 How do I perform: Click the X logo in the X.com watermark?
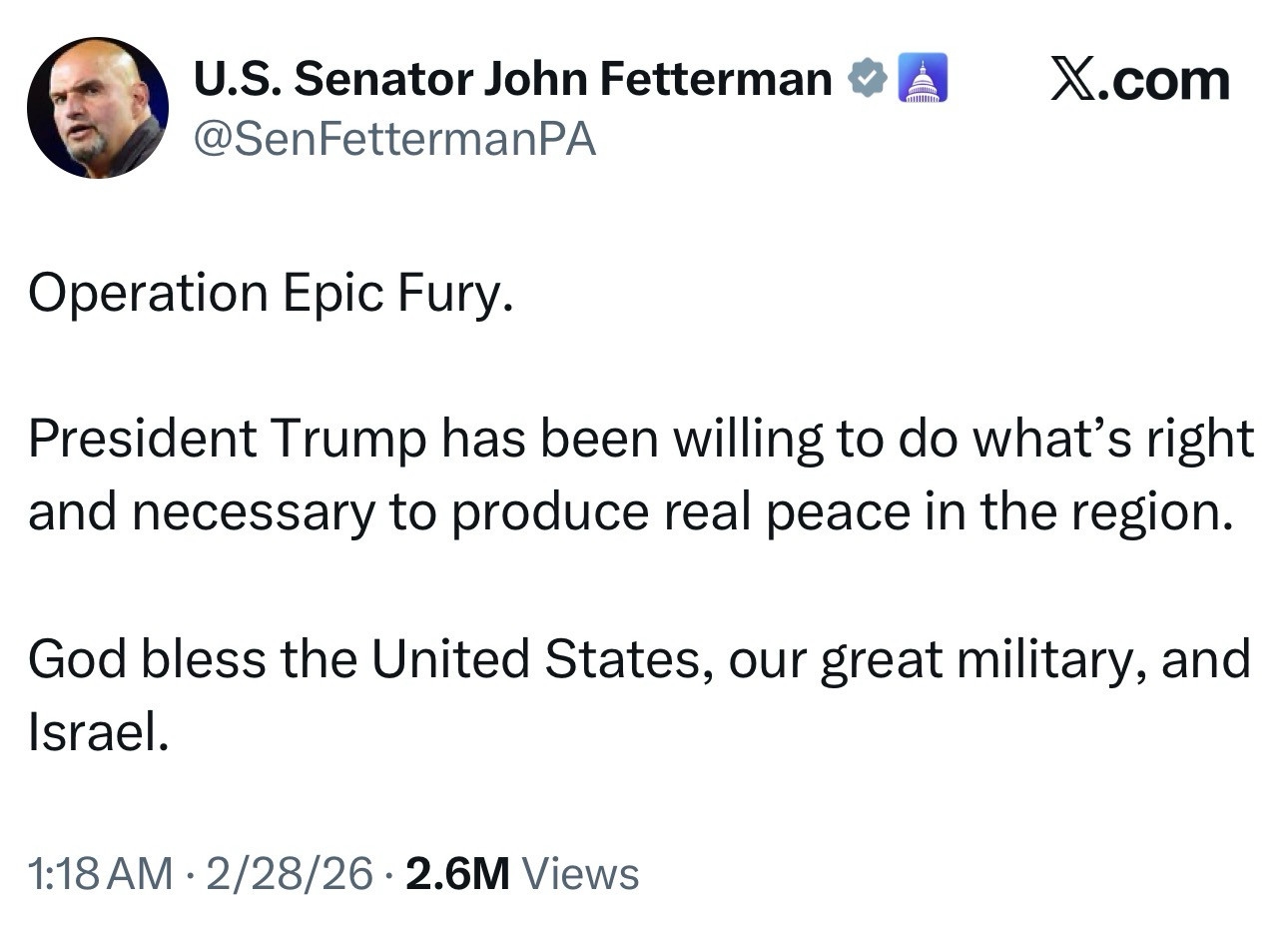click(x=1073, y=80)
